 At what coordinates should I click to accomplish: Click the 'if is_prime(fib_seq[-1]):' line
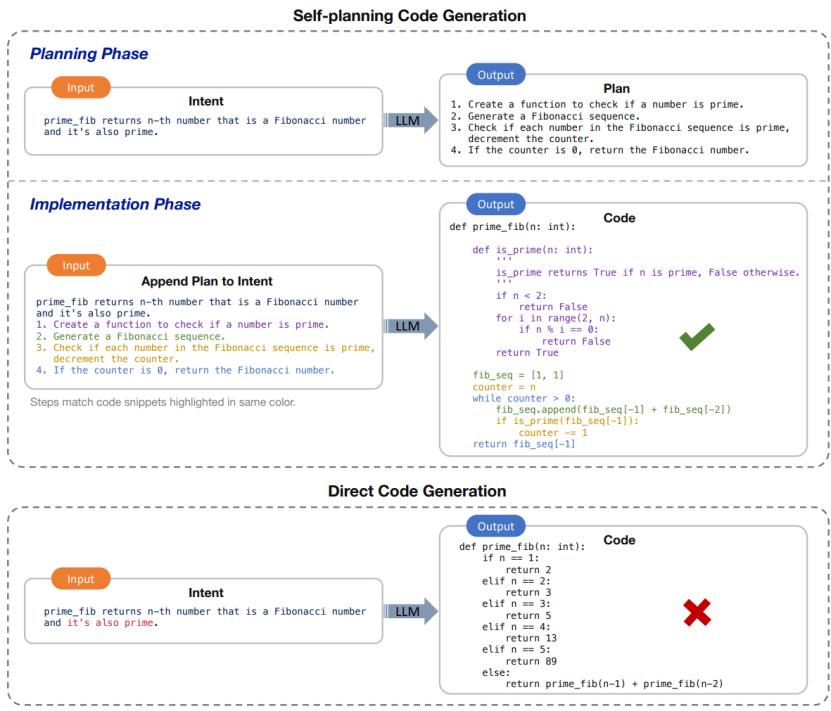(x=567, y=421)
